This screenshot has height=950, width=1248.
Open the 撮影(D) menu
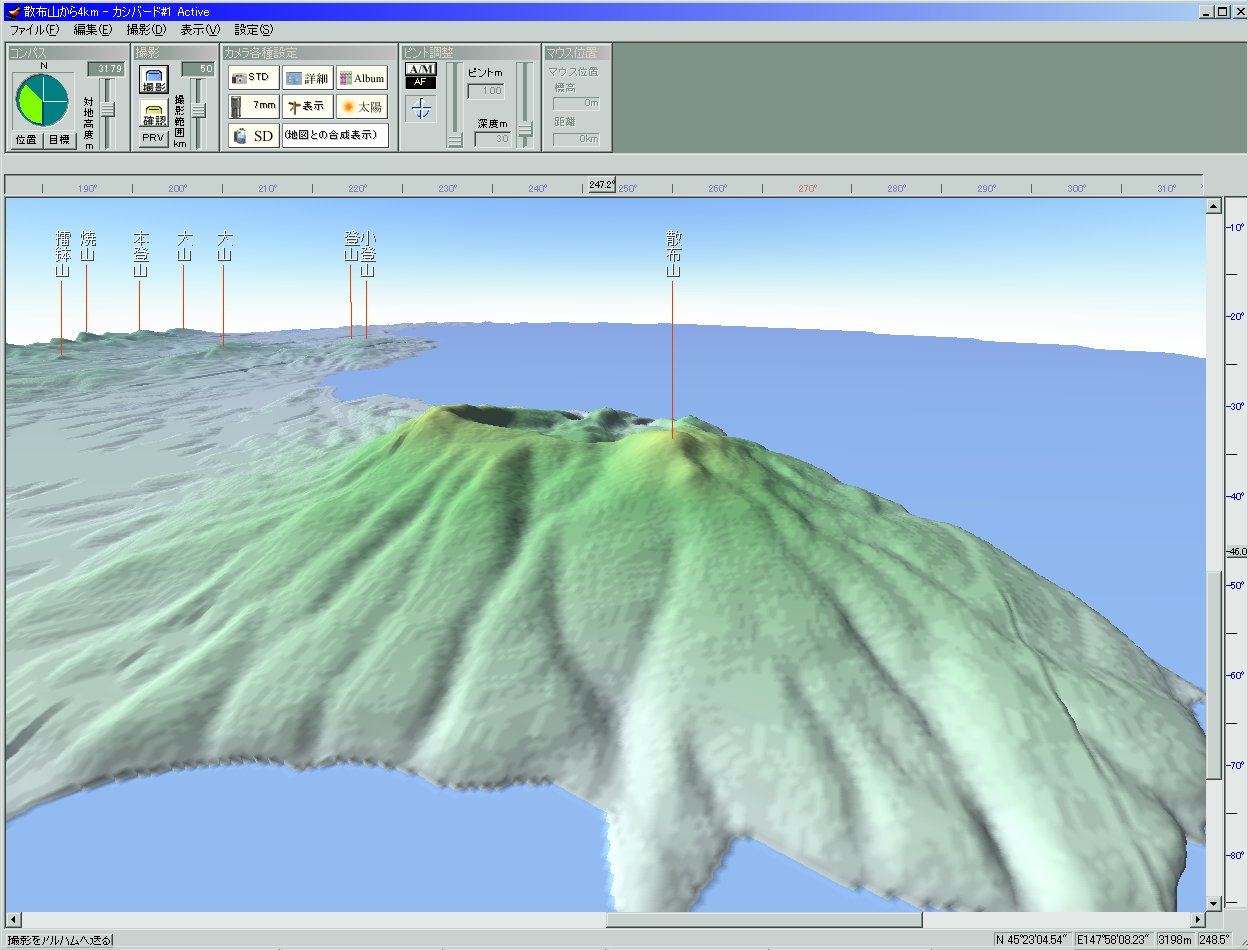tap(145, 30)
